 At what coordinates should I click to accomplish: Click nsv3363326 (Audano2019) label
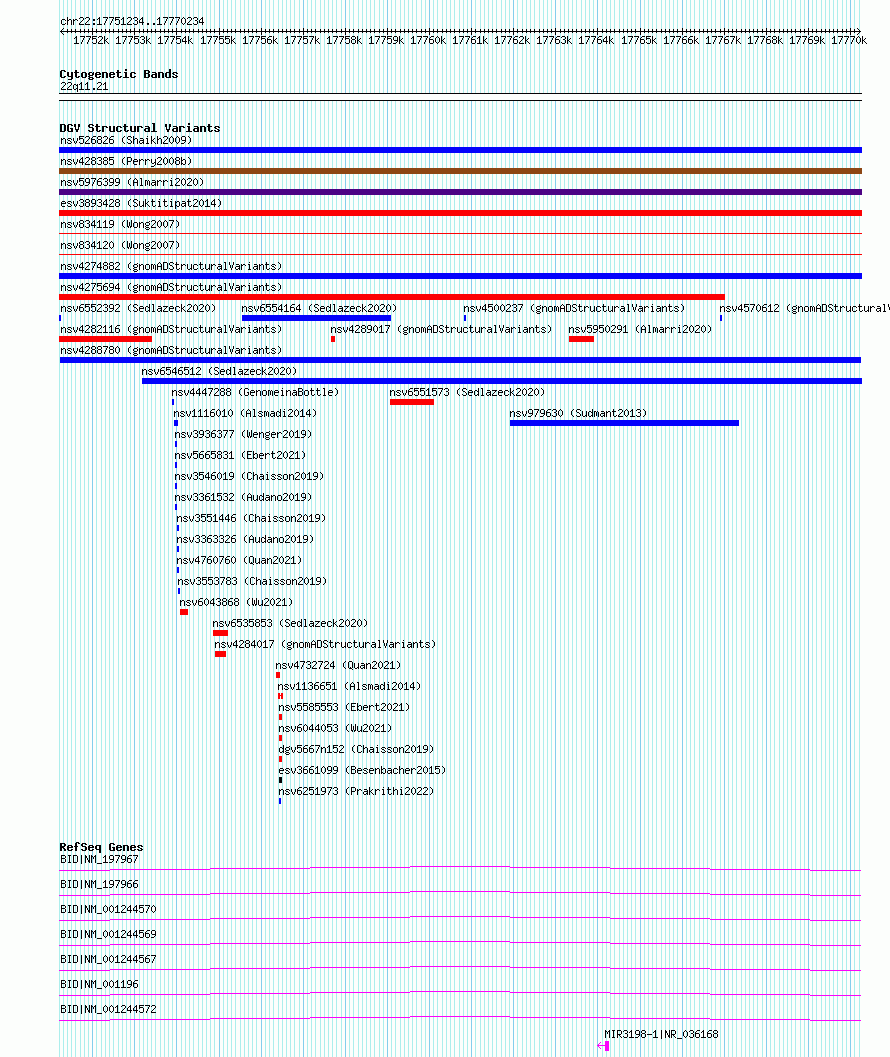click(245, 539)
